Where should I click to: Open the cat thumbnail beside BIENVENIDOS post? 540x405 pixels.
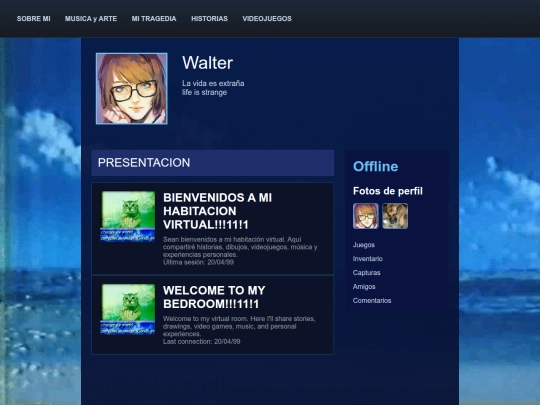pos(128,216)
